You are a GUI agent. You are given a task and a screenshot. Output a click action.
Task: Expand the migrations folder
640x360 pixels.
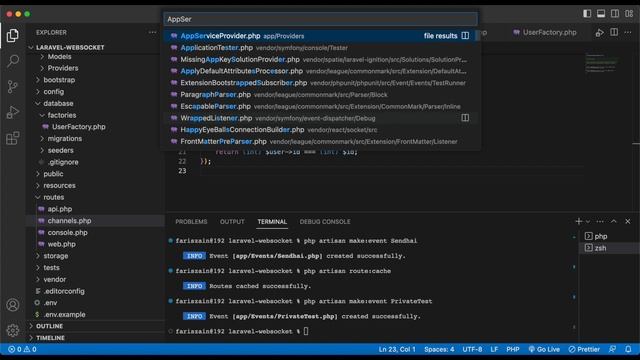point(64,139)
